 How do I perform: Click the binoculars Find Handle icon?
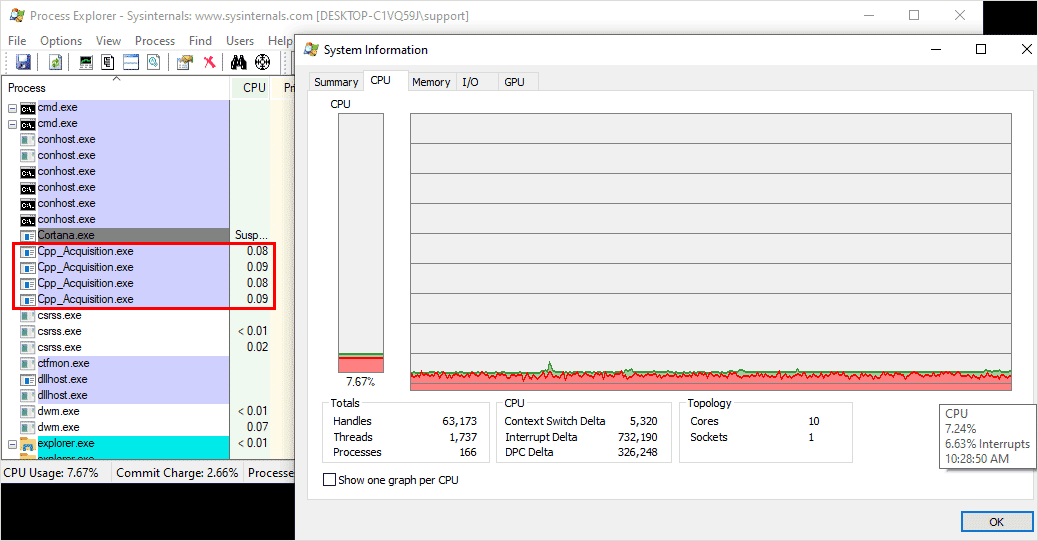click(238, 62)
